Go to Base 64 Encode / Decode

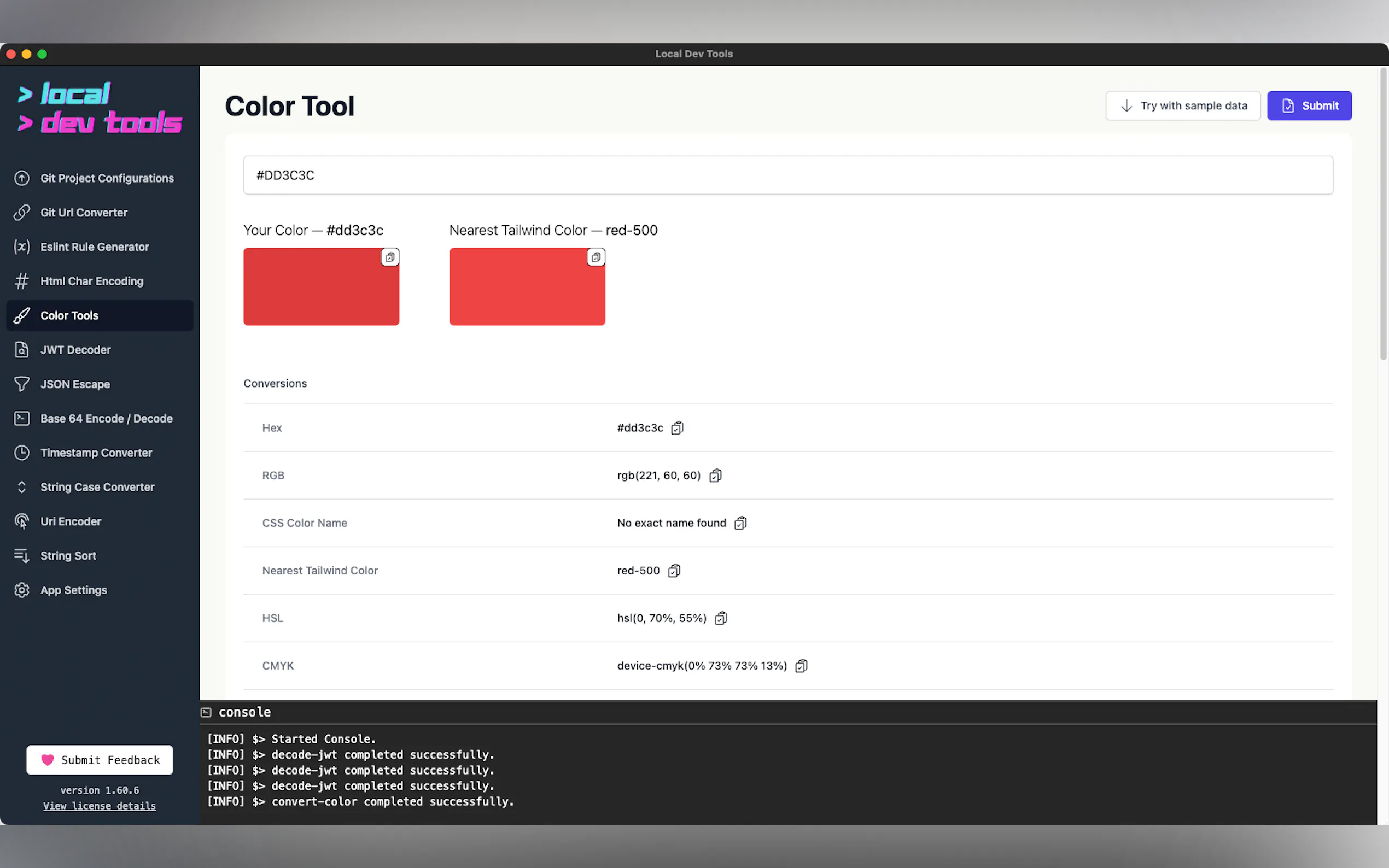click(x=100, y=419)
